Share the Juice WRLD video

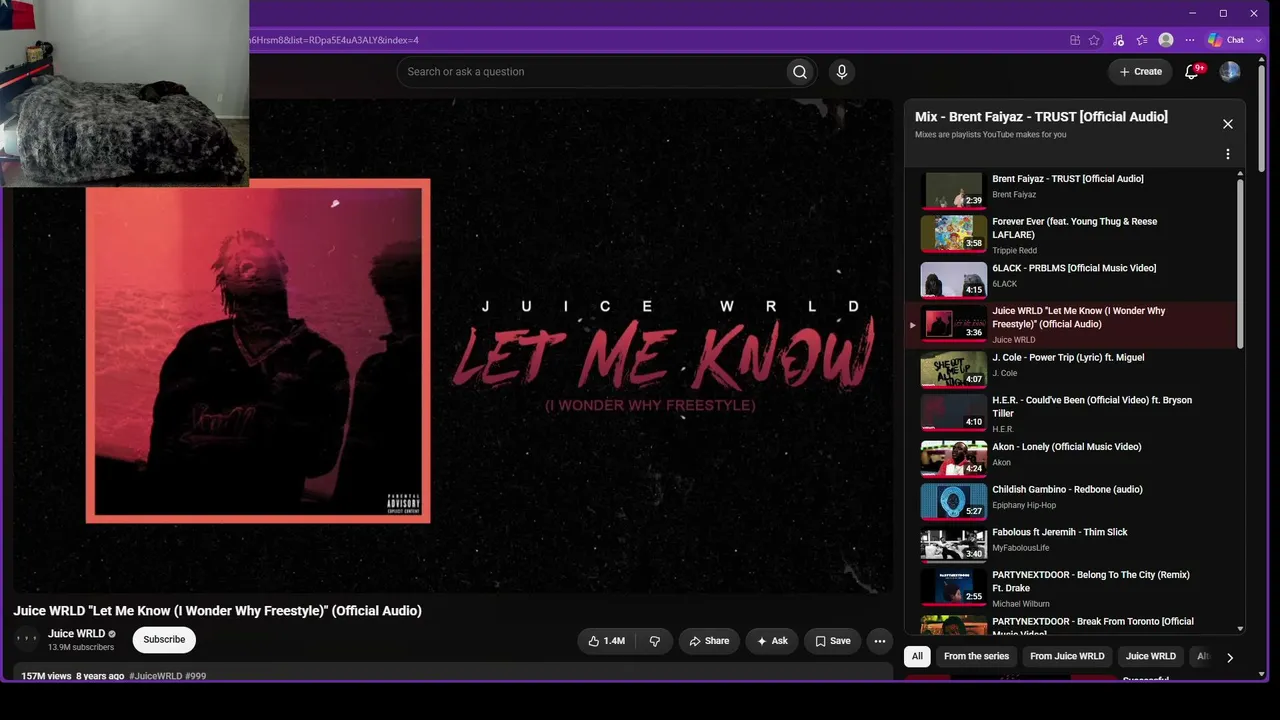(709, 641)
